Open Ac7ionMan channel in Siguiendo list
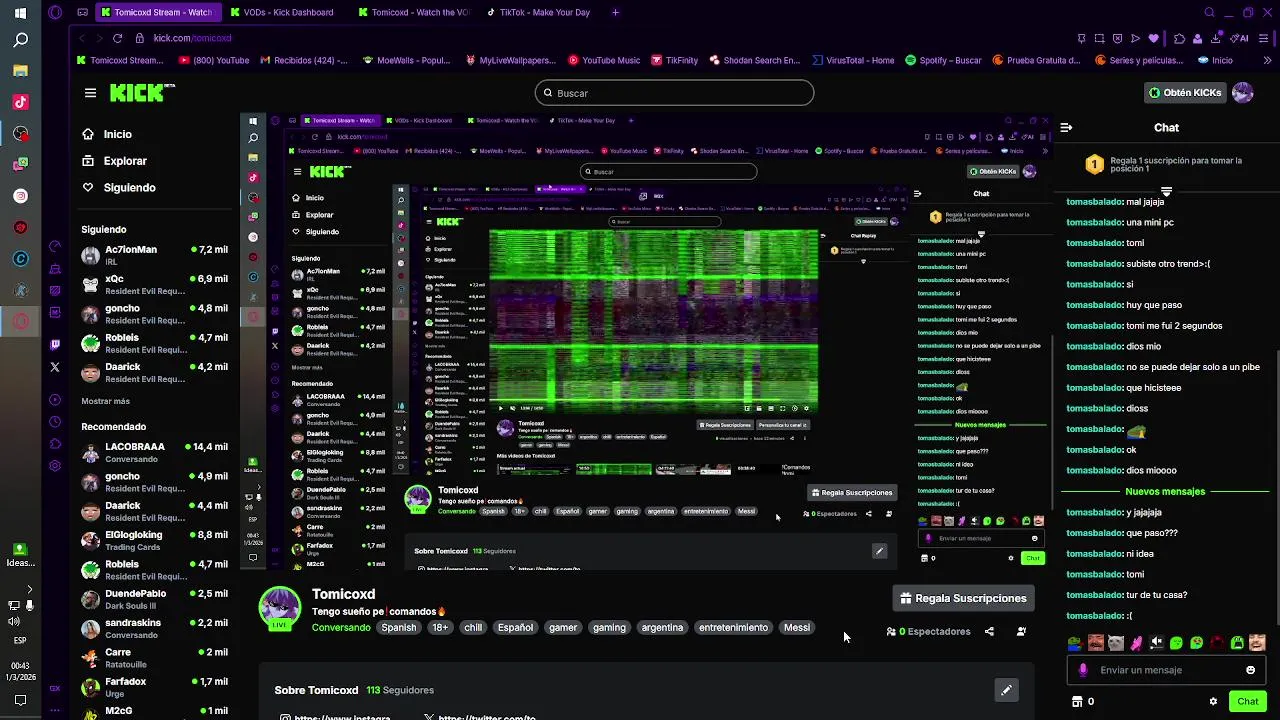The height and width of the screenshot is (720, 1280). tap(155, 255)
